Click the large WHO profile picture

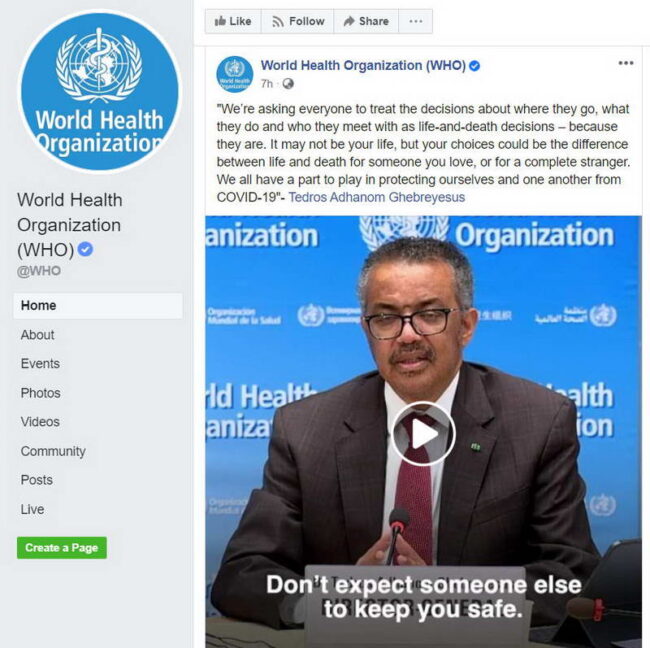click(99, 92)
